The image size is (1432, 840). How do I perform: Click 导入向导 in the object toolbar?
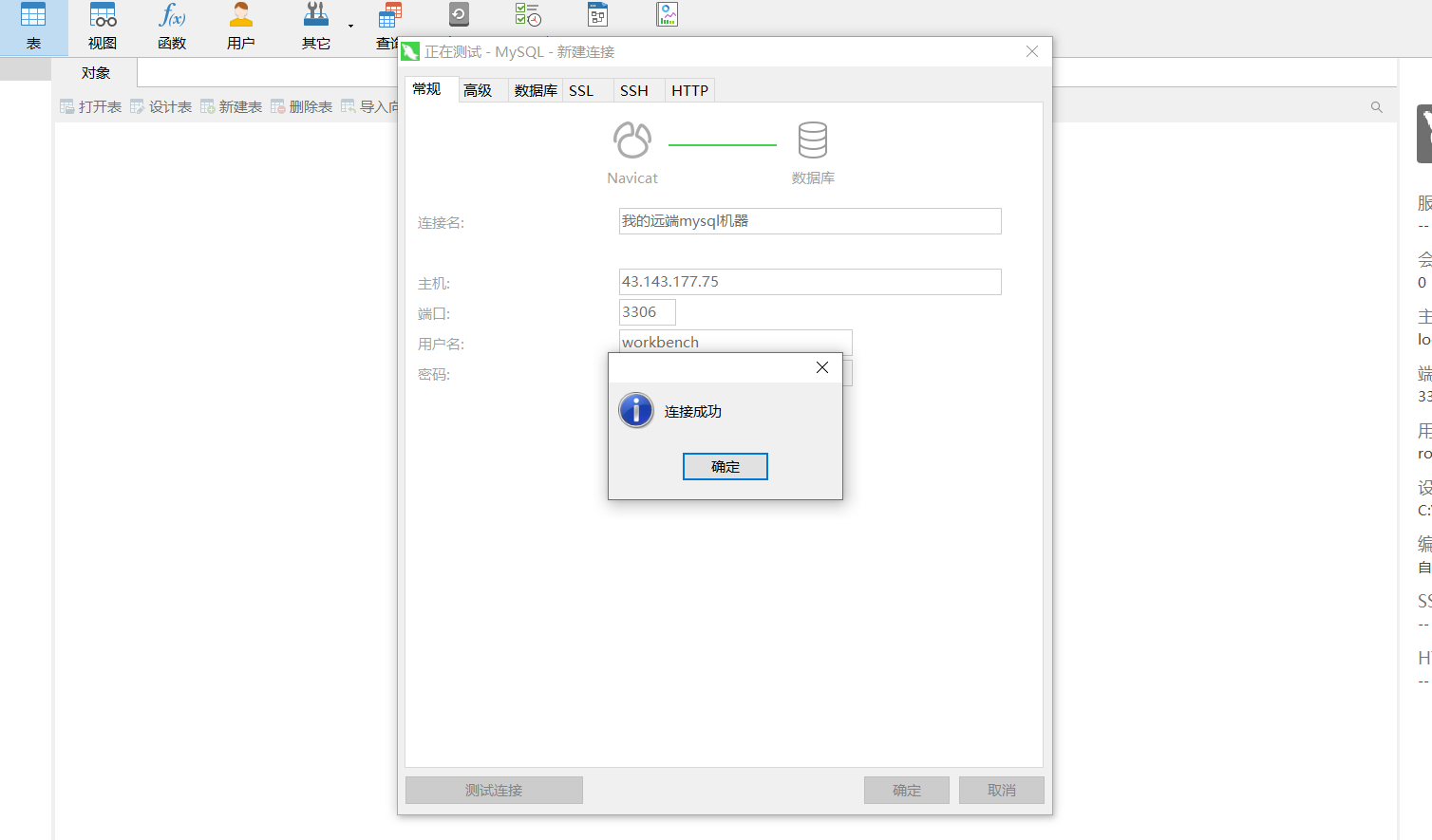(x=369, y=107)
